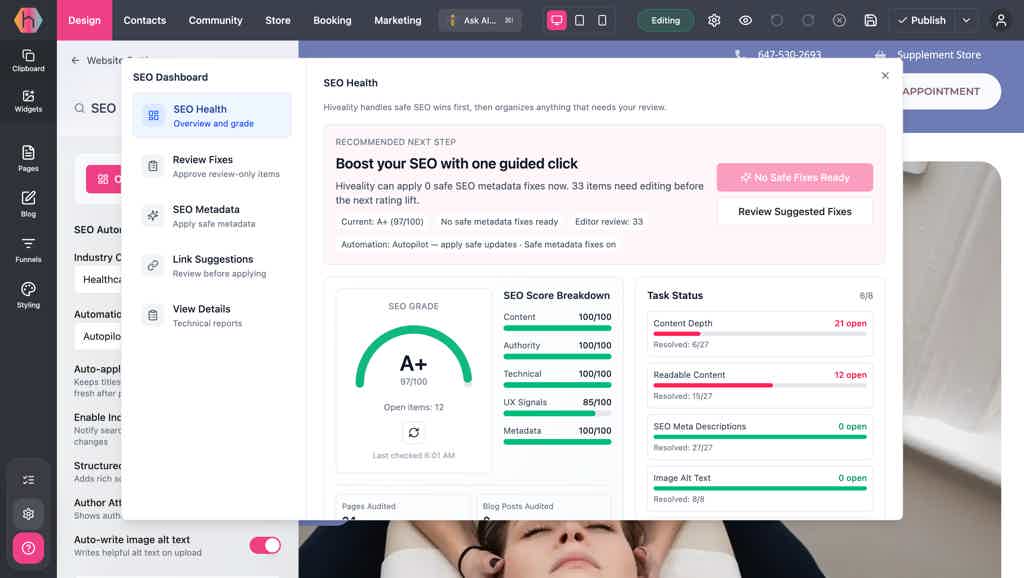Screen dimensions: 1024x578
Task: Switch to mobile preview mode
Action: pos(602,20)
